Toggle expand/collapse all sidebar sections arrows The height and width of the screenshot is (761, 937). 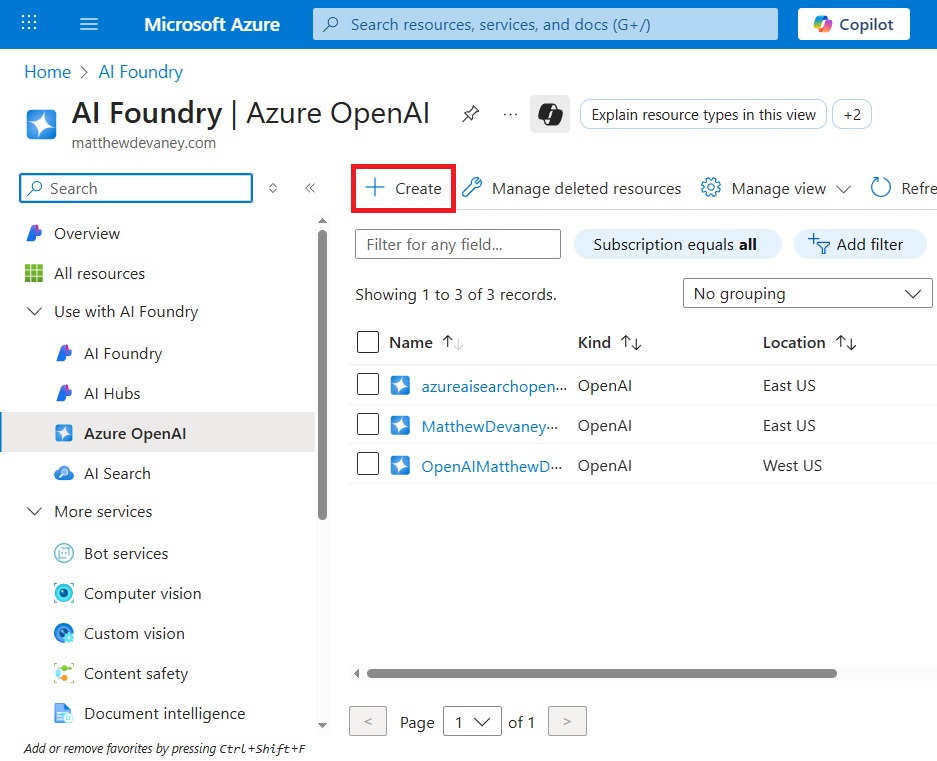click(272, 188)
